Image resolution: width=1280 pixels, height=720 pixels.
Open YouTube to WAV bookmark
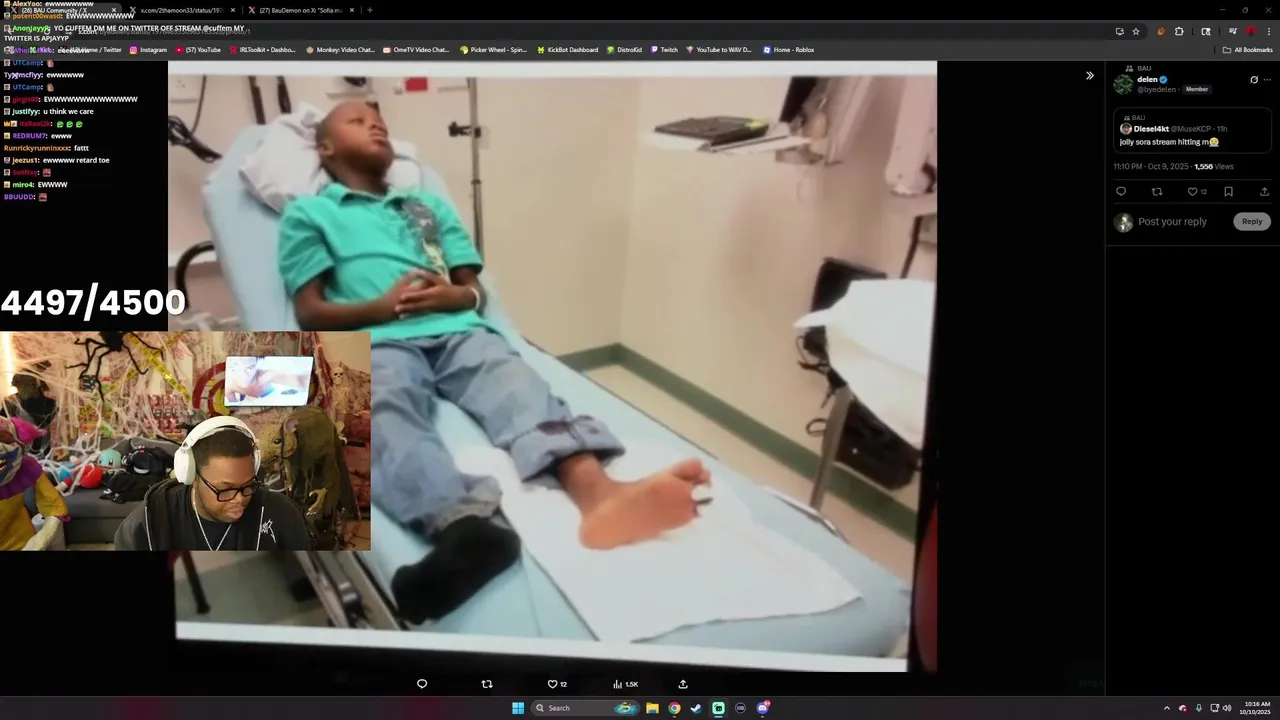point(719,50)
